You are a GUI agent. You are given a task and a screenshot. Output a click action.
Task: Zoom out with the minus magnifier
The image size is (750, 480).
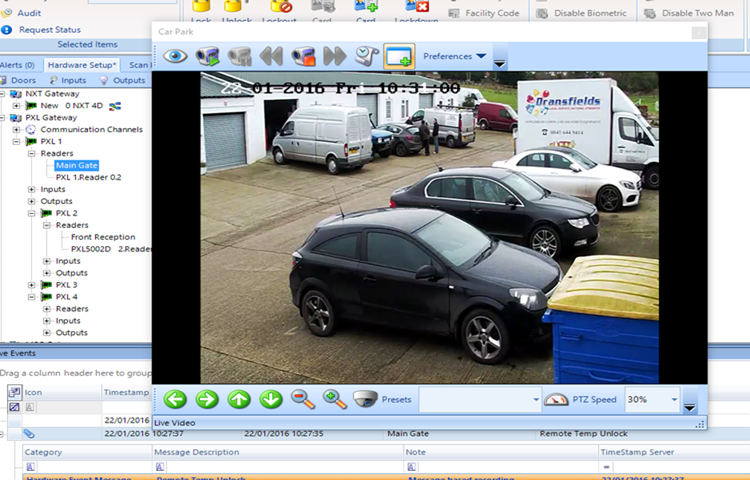(303, 399)
